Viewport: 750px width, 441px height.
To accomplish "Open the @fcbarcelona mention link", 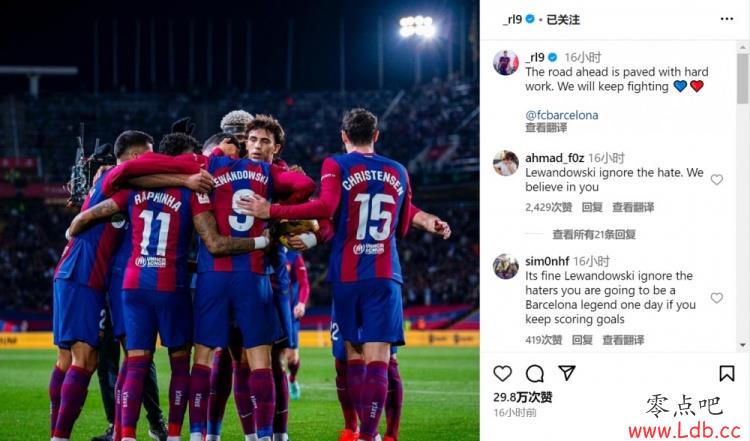I will click(x=562, y=115).
